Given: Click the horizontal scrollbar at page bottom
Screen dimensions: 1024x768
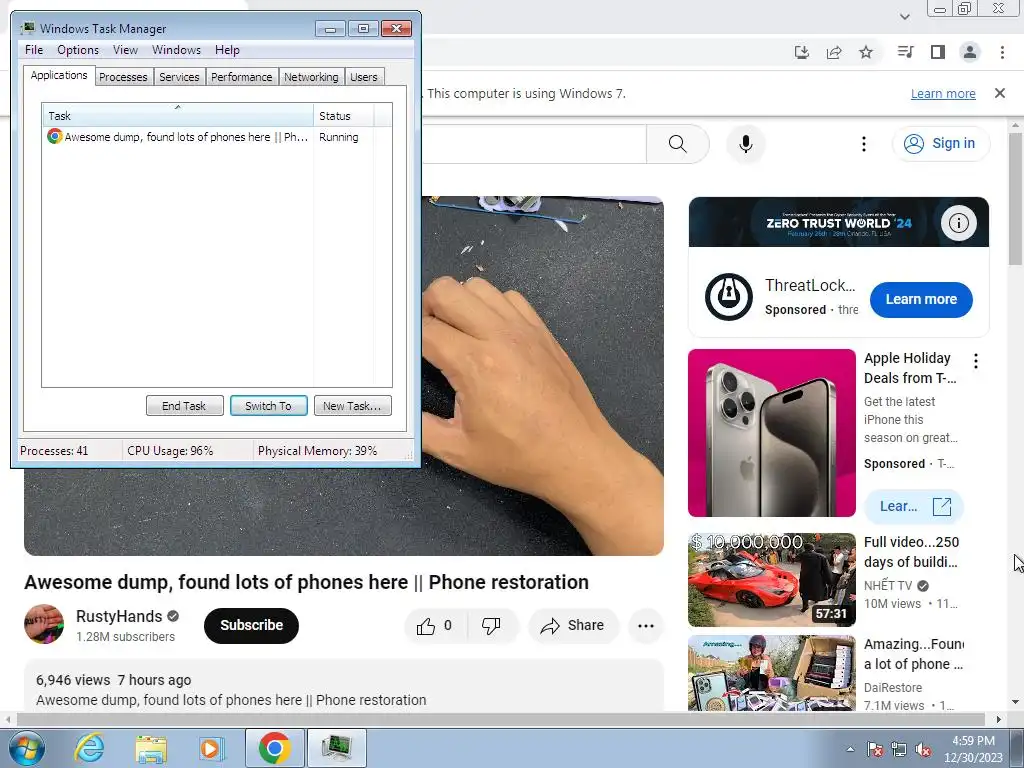Looking at the screenshot, I should coord(501,719).
